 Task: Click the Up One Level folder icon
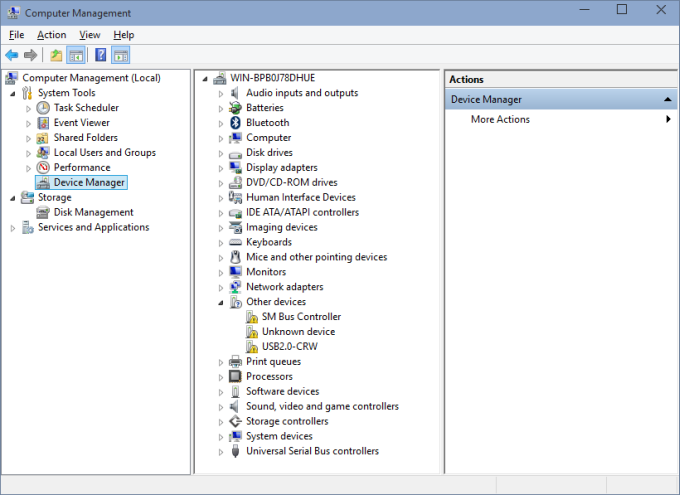[56, 55]
